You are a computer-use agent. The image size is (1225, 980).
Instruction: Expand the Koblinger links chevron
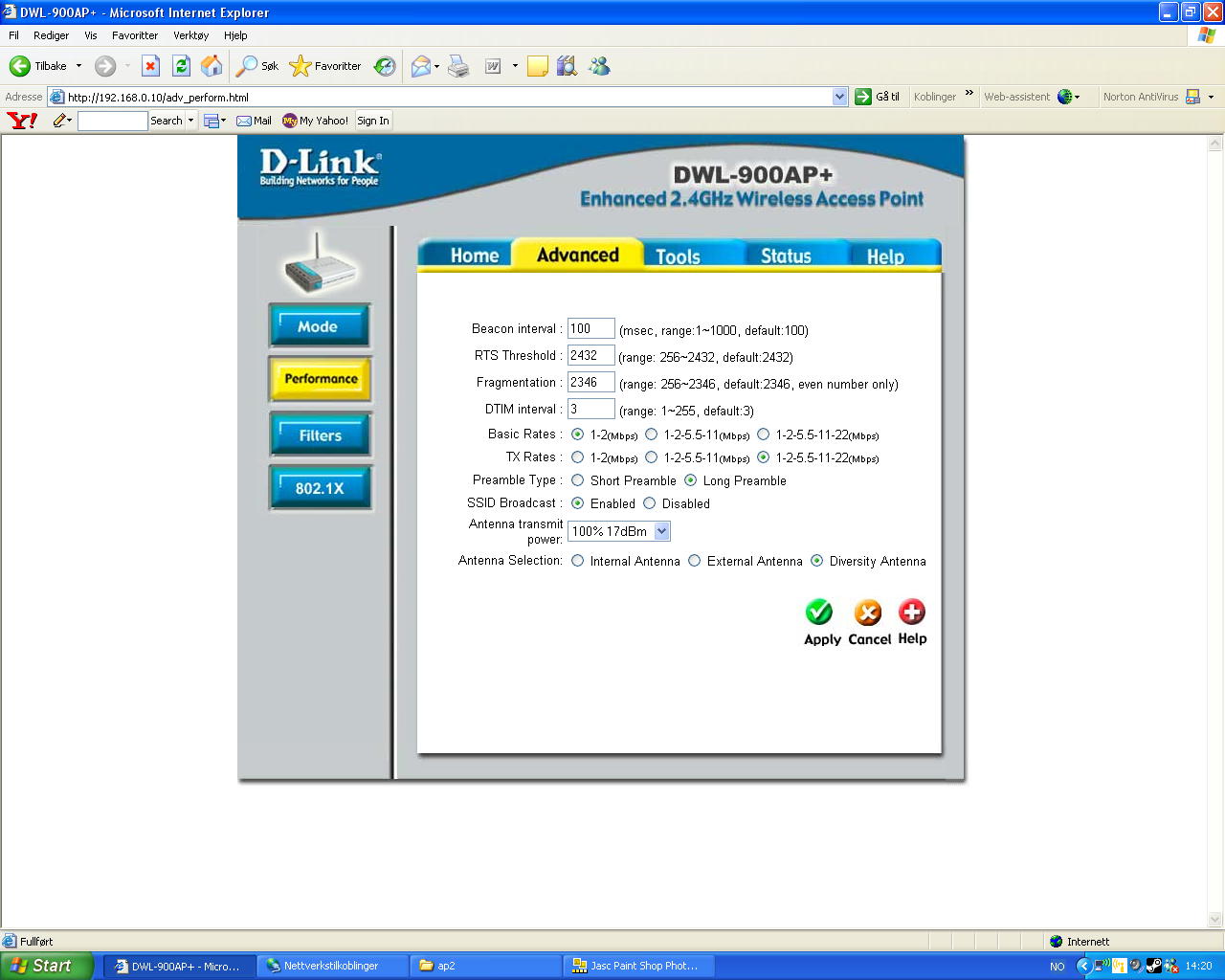(x=969, y=94)
